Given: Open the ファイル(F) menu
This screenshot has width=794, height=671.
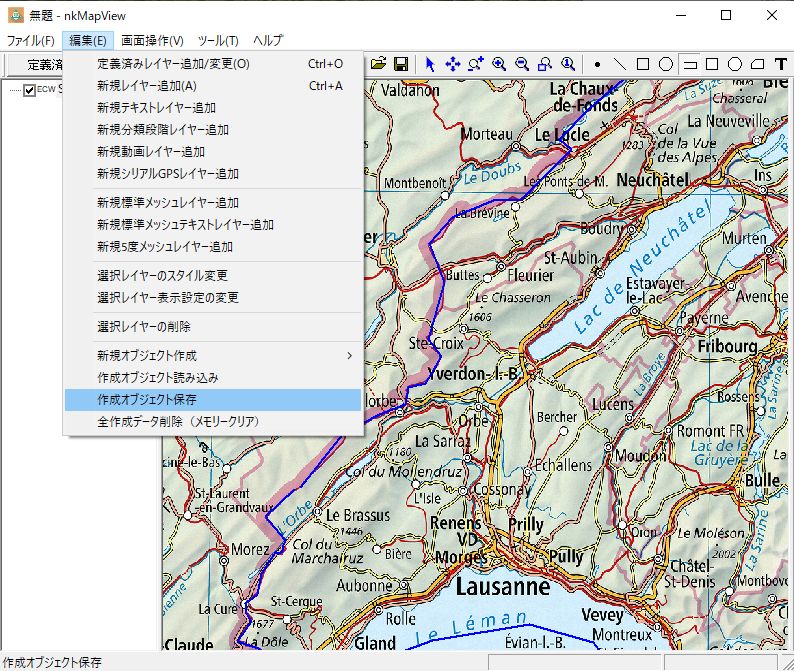Looking at the screenshot, I should coord(30,41).
